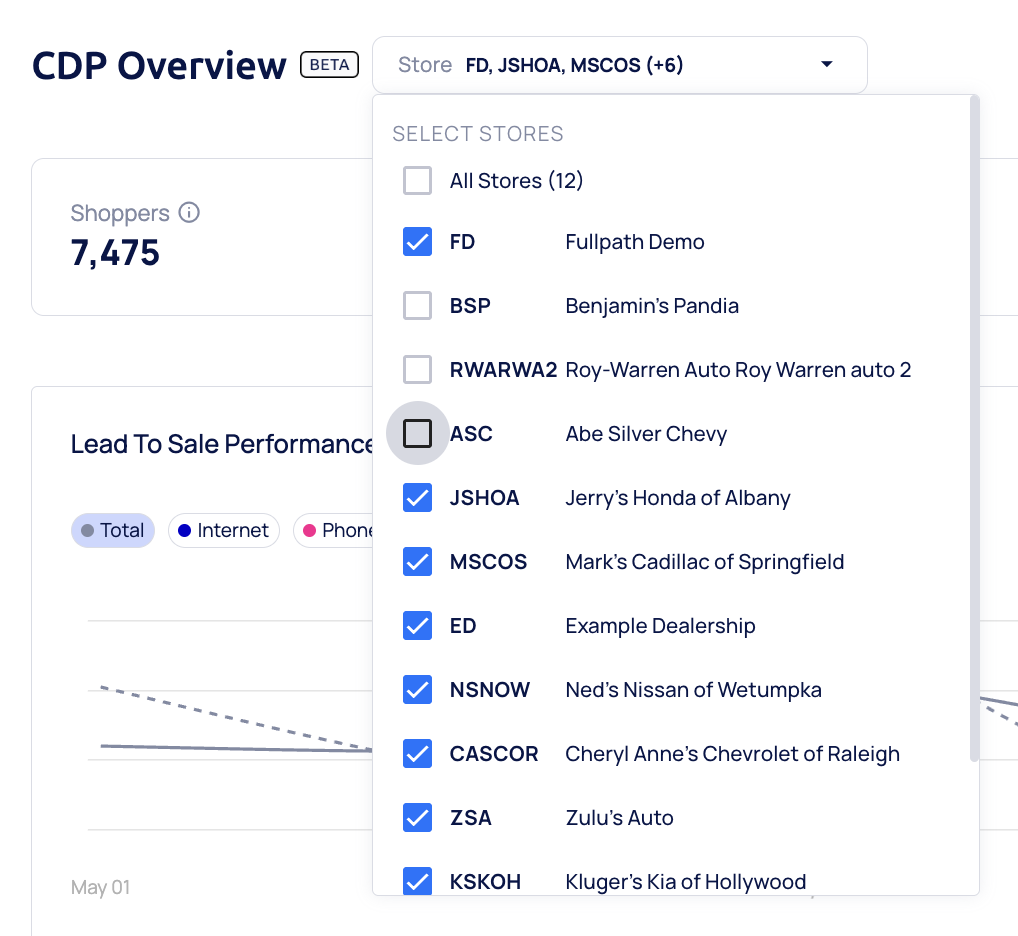Screen dimensions: 1018x936
Task: Click the gray dot on the Total chip
Action: coord(88,531)
